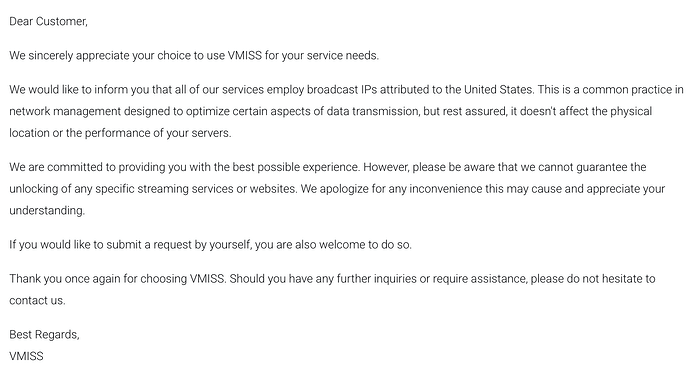Click the text 'location or the performance of your servers.'
This screenshot has width=690, height=368.
pos(120,133)
